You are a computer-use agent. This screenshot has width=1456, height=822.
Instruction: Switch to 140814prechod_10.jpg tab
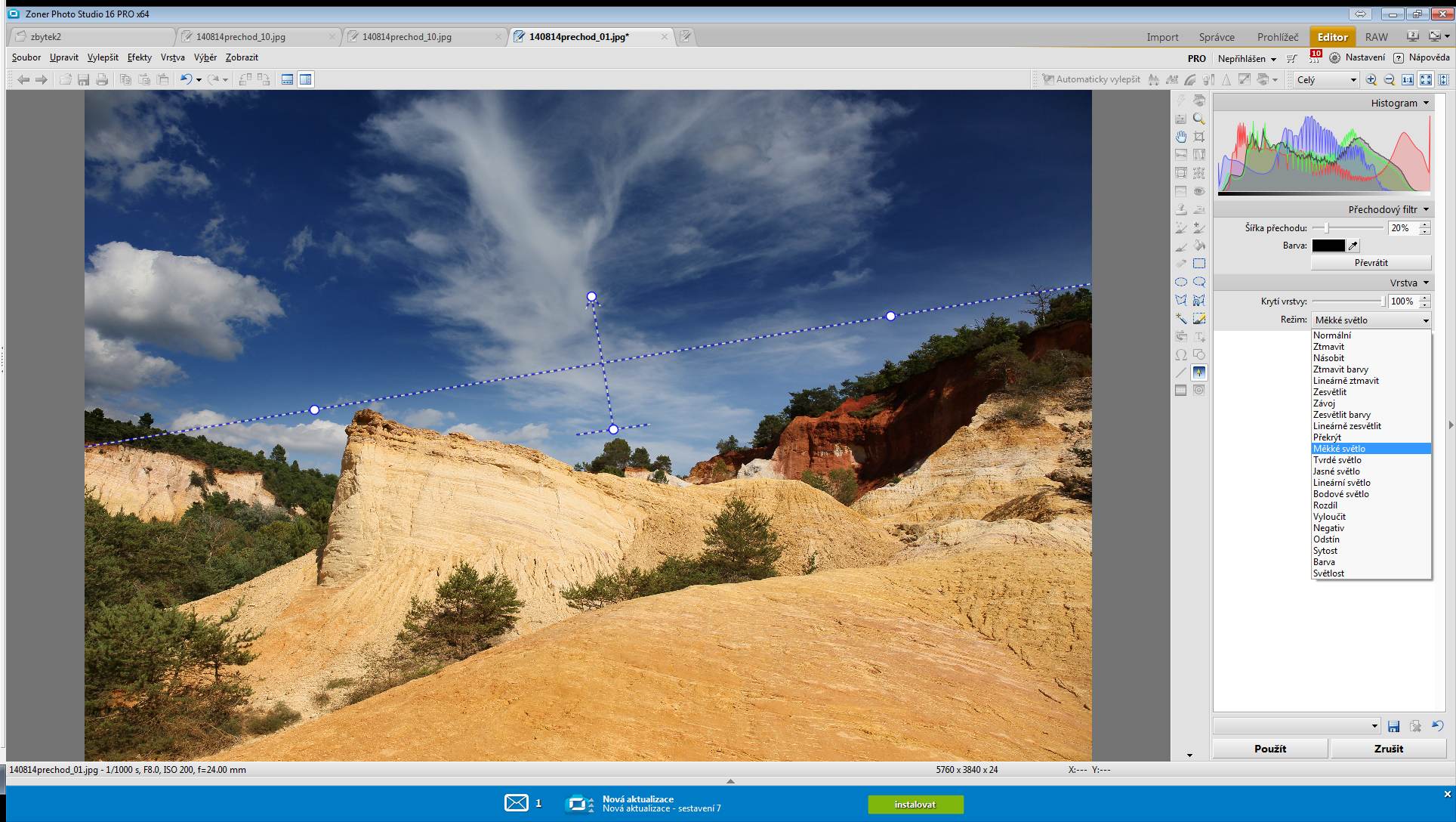click(240, 36)
